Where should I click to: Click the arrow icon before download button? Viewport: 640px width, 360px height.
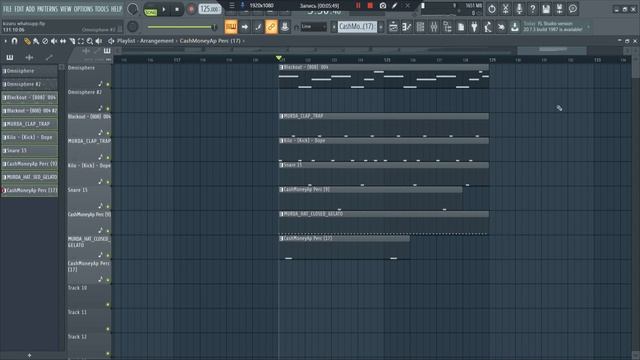(501, 27)
